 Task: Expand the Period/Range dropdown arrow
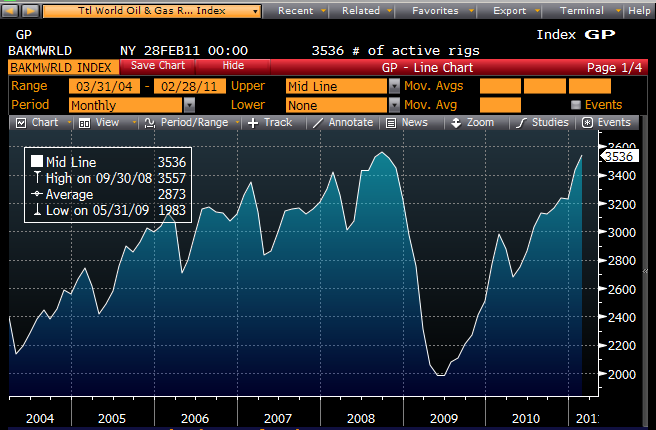pyautogui.click(x=237, y=123)
